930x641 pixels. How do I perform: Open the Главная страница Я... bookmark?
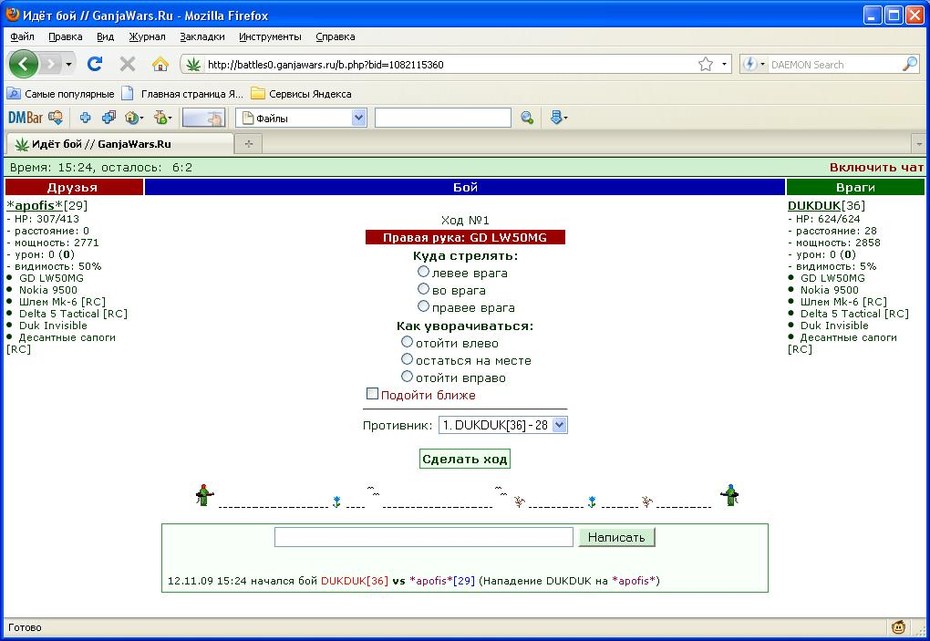click(183, 94)
